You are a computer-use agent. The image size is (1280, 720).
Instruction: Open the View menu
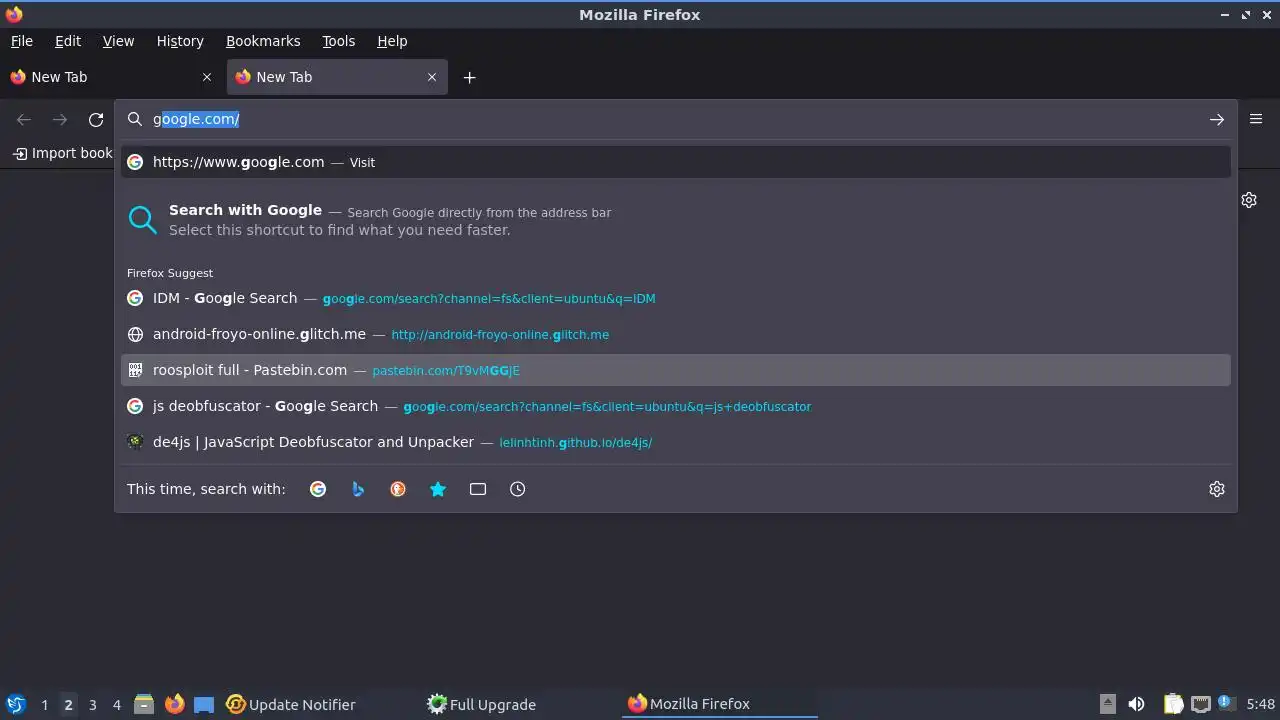[x=118, y=41]
